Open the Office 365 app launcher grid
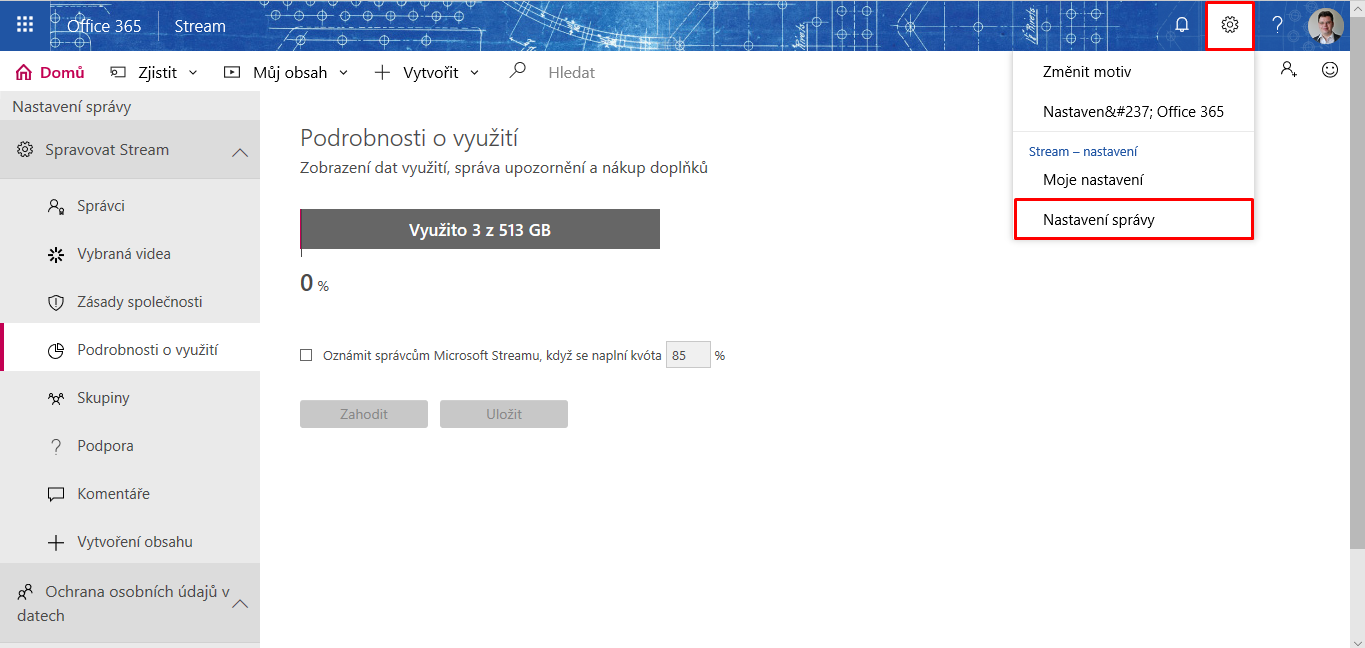Viewport: 1365px width, 648px height. tap(25, 25)
